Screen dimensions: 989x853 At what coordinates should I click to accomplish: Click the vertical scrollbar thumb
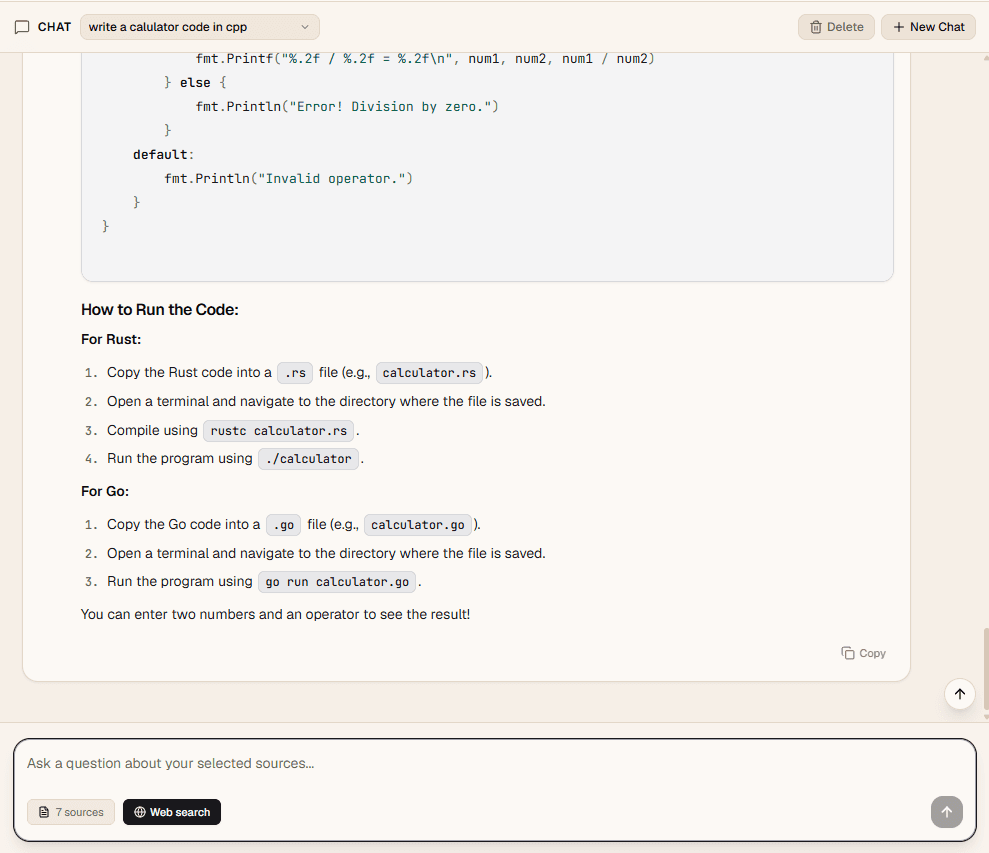coord(986,669)
